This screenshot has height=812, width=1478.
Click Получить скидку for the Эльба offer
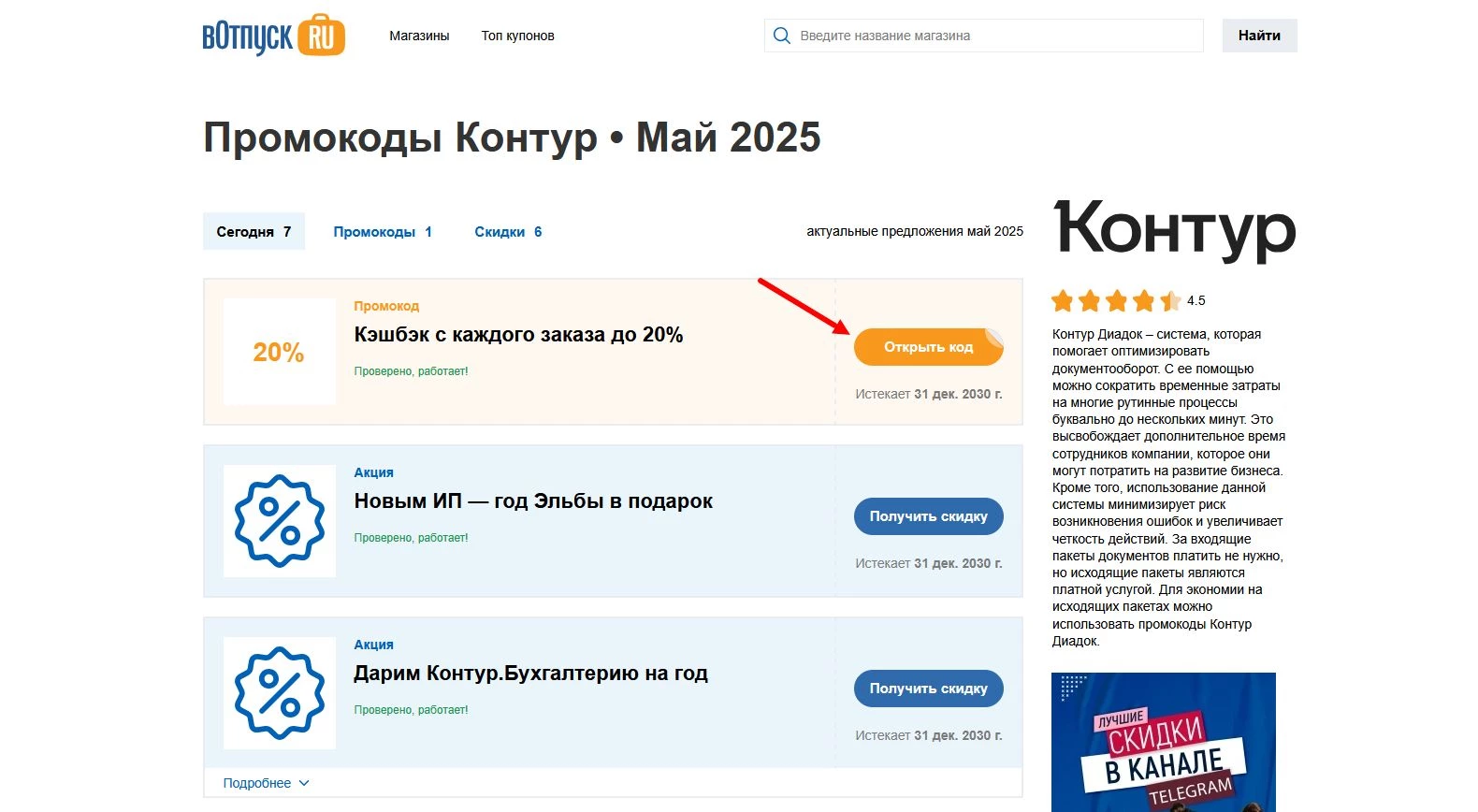(928, 515)
